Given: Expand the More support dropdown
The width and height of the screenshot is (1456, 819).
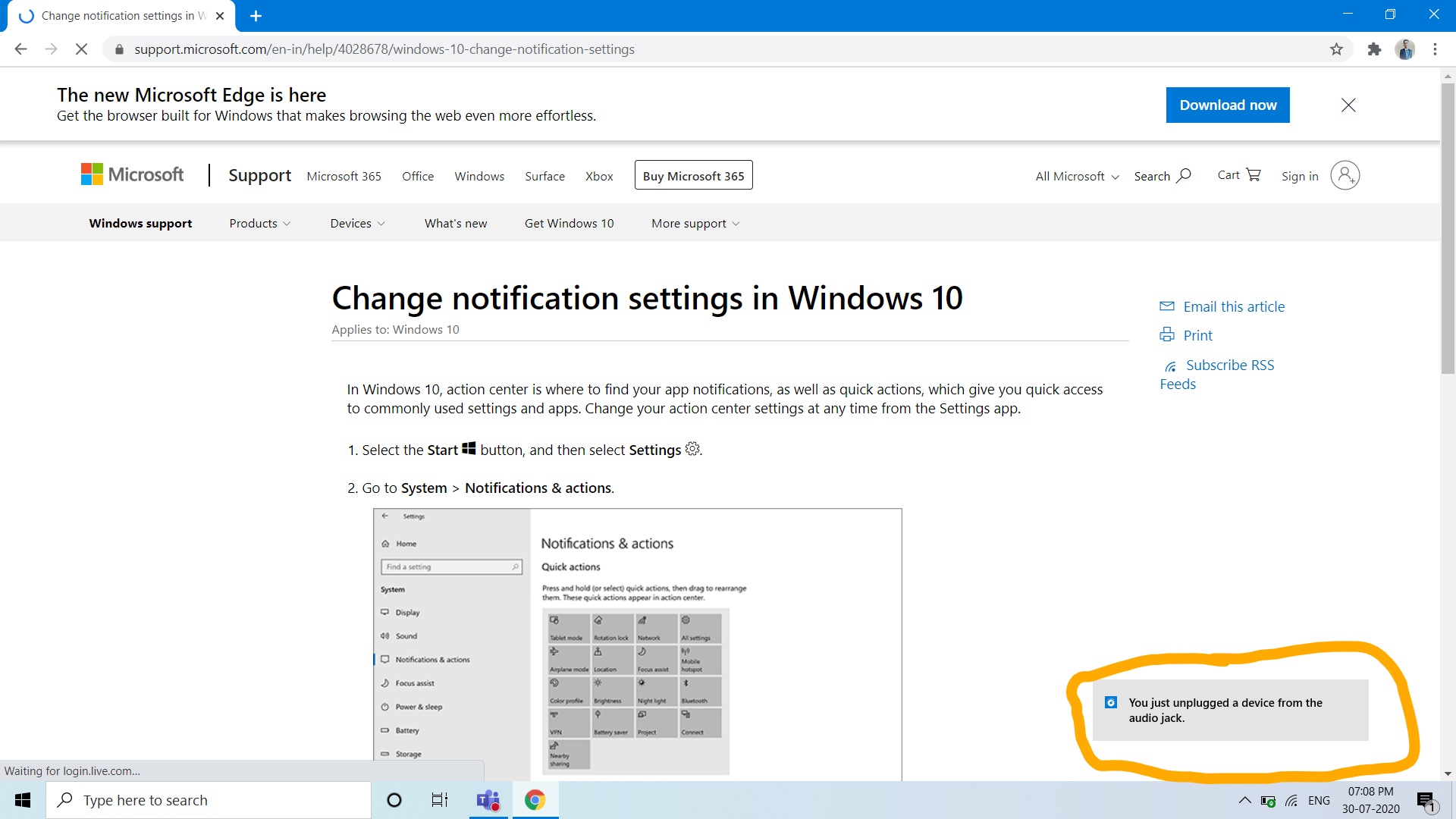Looking at the screenshot, I should (x=695, y=223).
